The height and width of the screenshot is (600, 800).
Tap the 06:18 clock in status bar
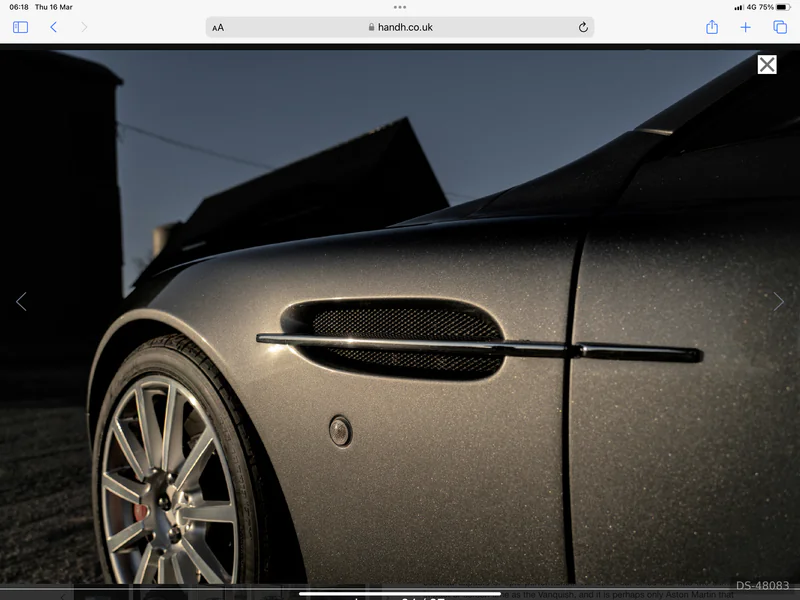[x=19, y=7]
